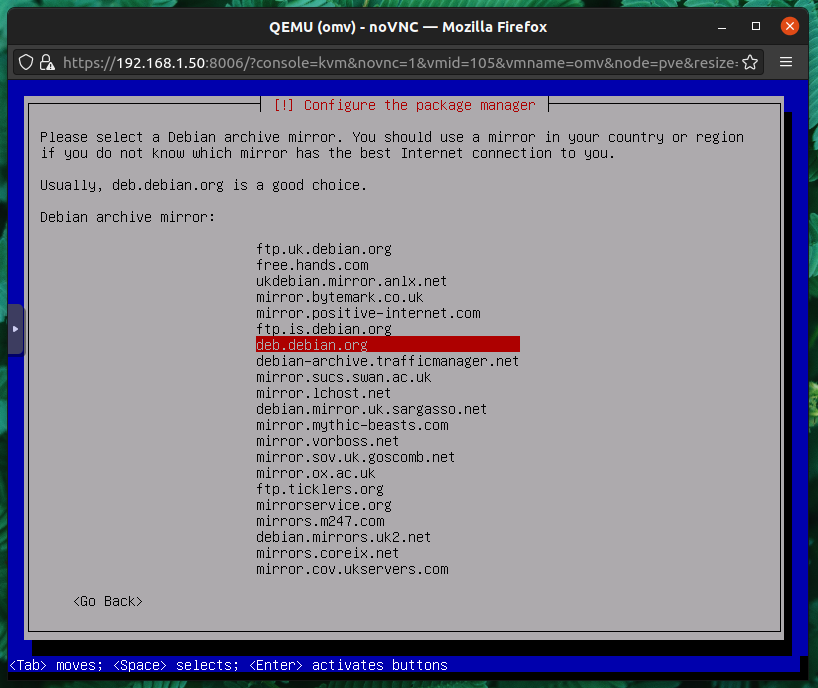This screenshot has height=688, width=818.
Task: Select mirror mirror.lchost.net
Action: tap(323, 393)
